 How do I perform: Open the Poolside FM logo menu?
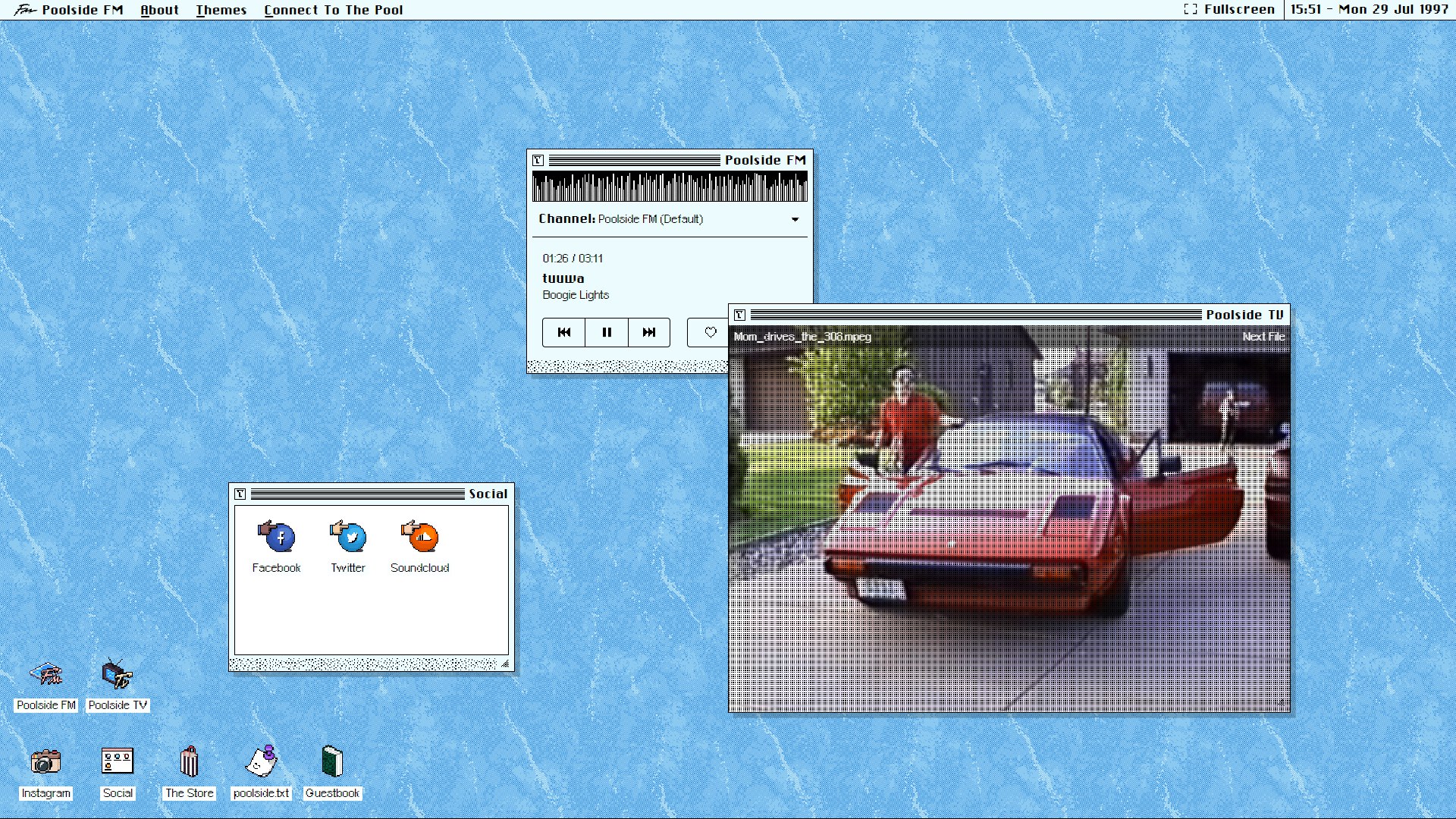click(x=68, y=10)
